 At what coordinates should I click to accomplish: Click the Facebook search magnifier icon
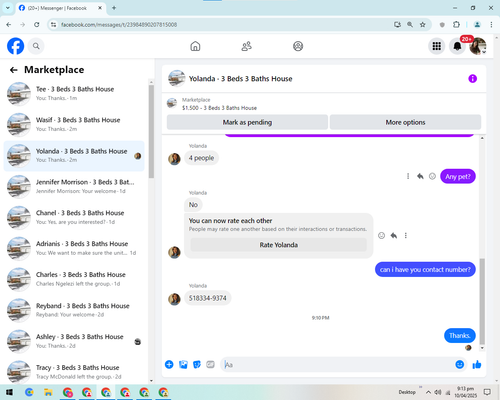point(36,46)
